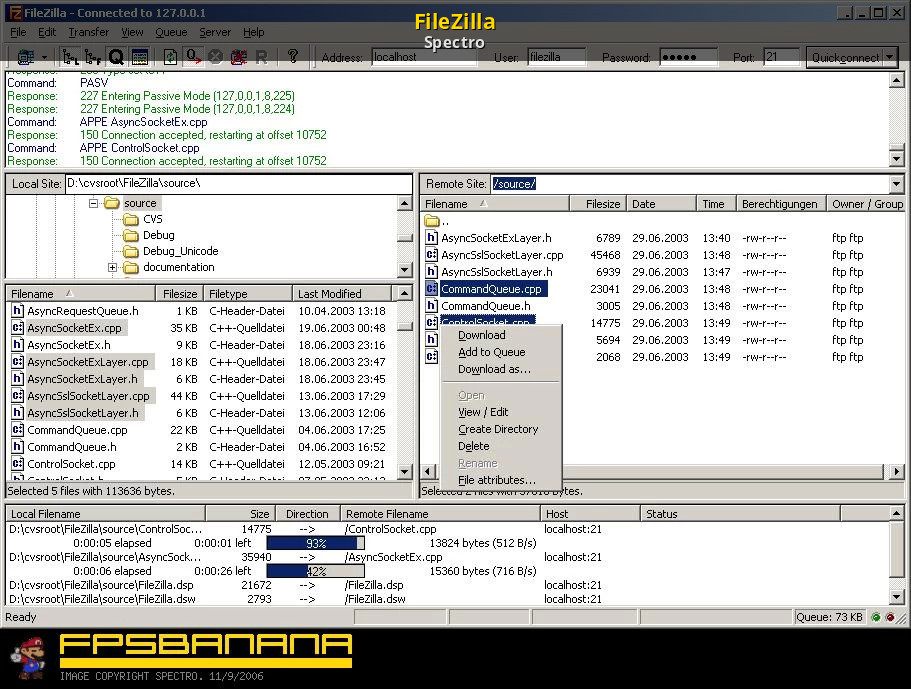Select the Debug_Unicode folder icon in local tree
Image resolution: width=911 pixels, height=689 pixels.
[x=130, y=251]
